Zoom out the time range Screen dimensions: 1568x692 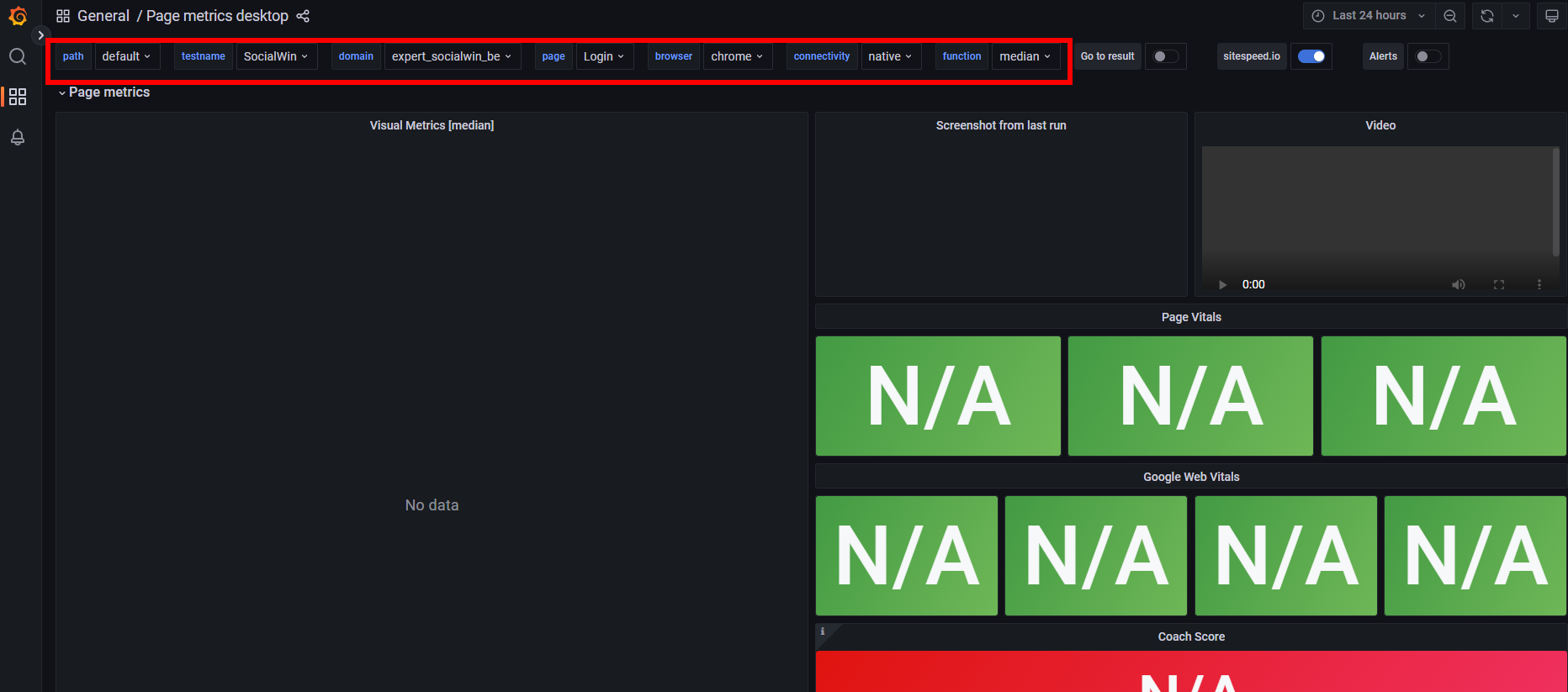tap(1450, 16)
